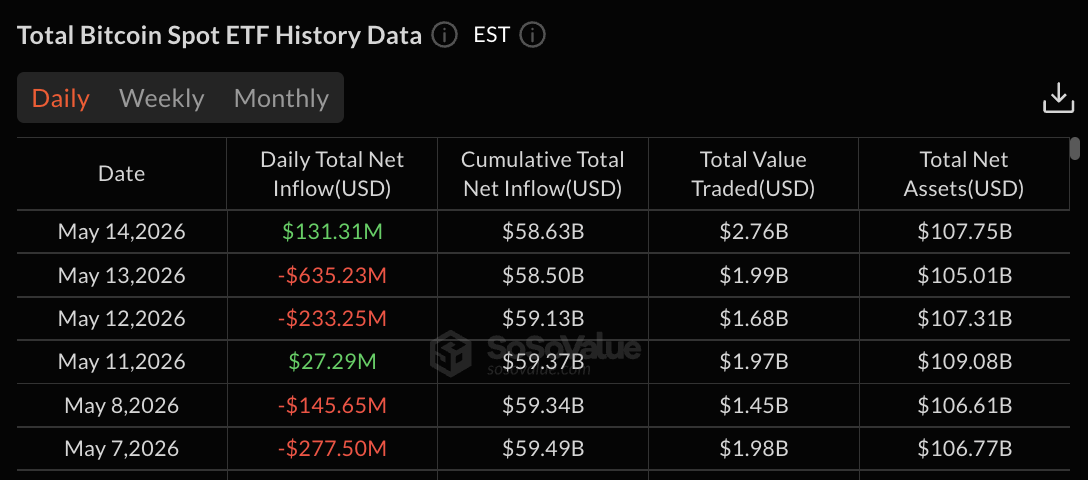Click value traded $1.68B

(x=754, y=318)
